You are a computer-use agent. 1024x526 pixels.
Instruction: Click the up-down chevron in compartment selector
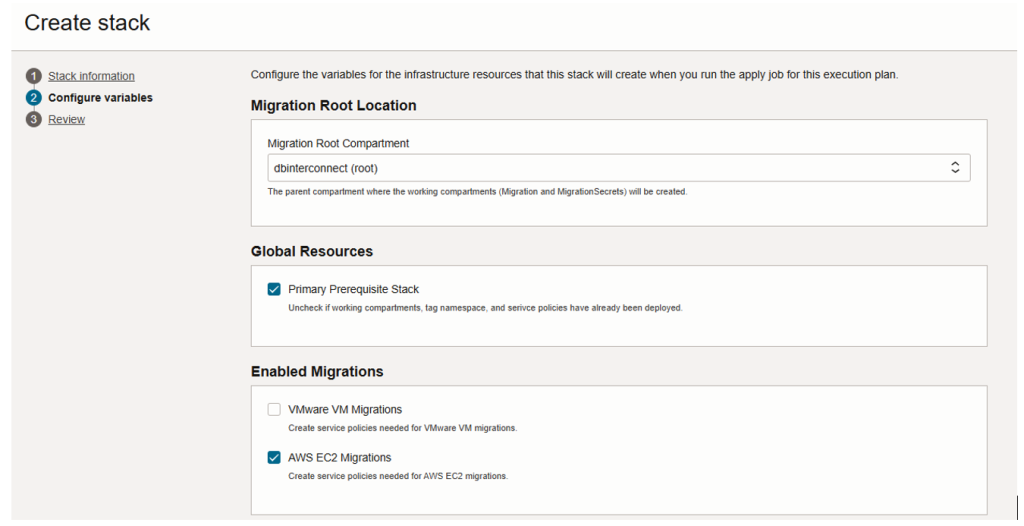(955, 168)
